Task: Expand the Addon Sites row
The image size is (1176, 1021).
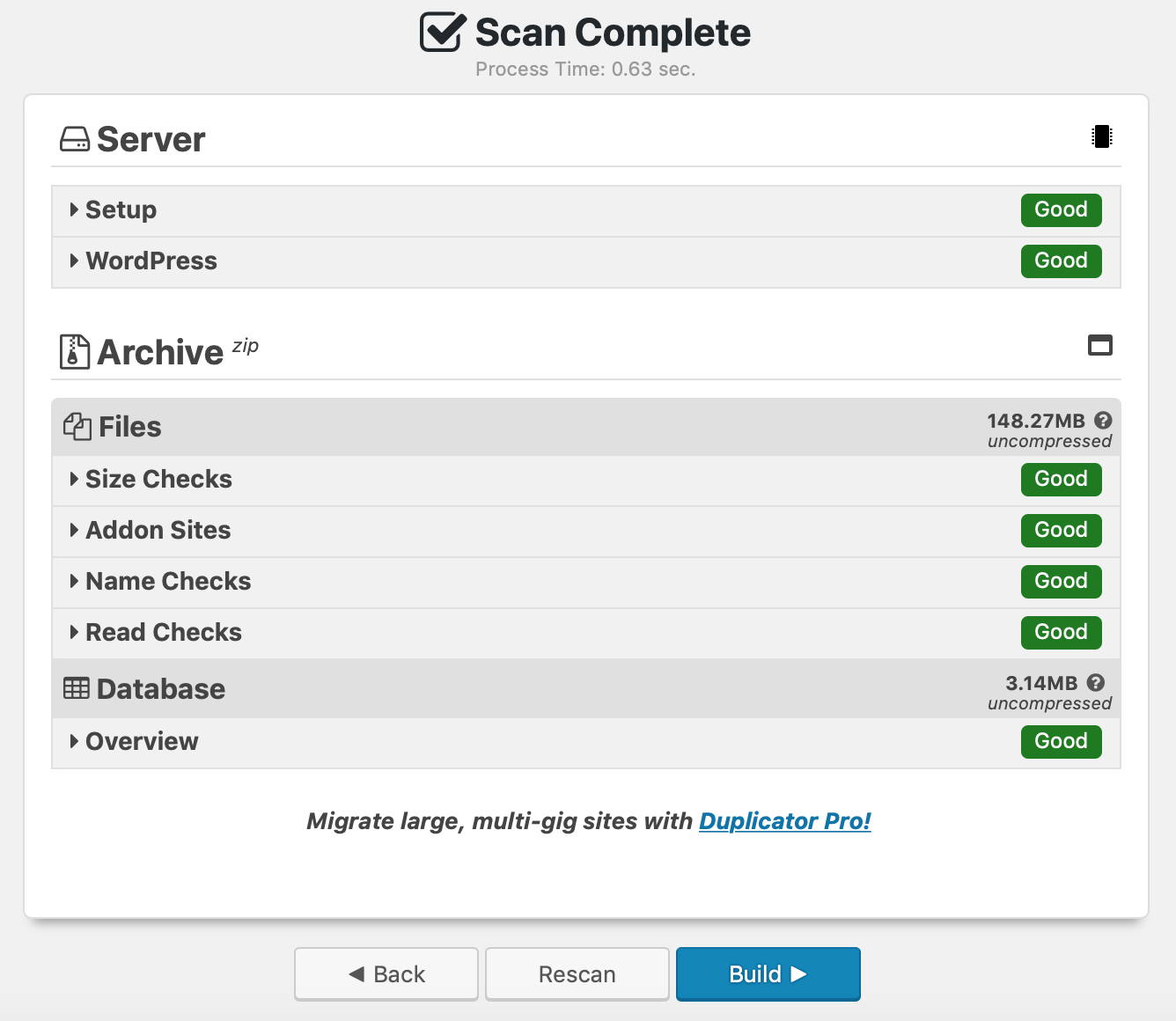Action: point(158,531)
